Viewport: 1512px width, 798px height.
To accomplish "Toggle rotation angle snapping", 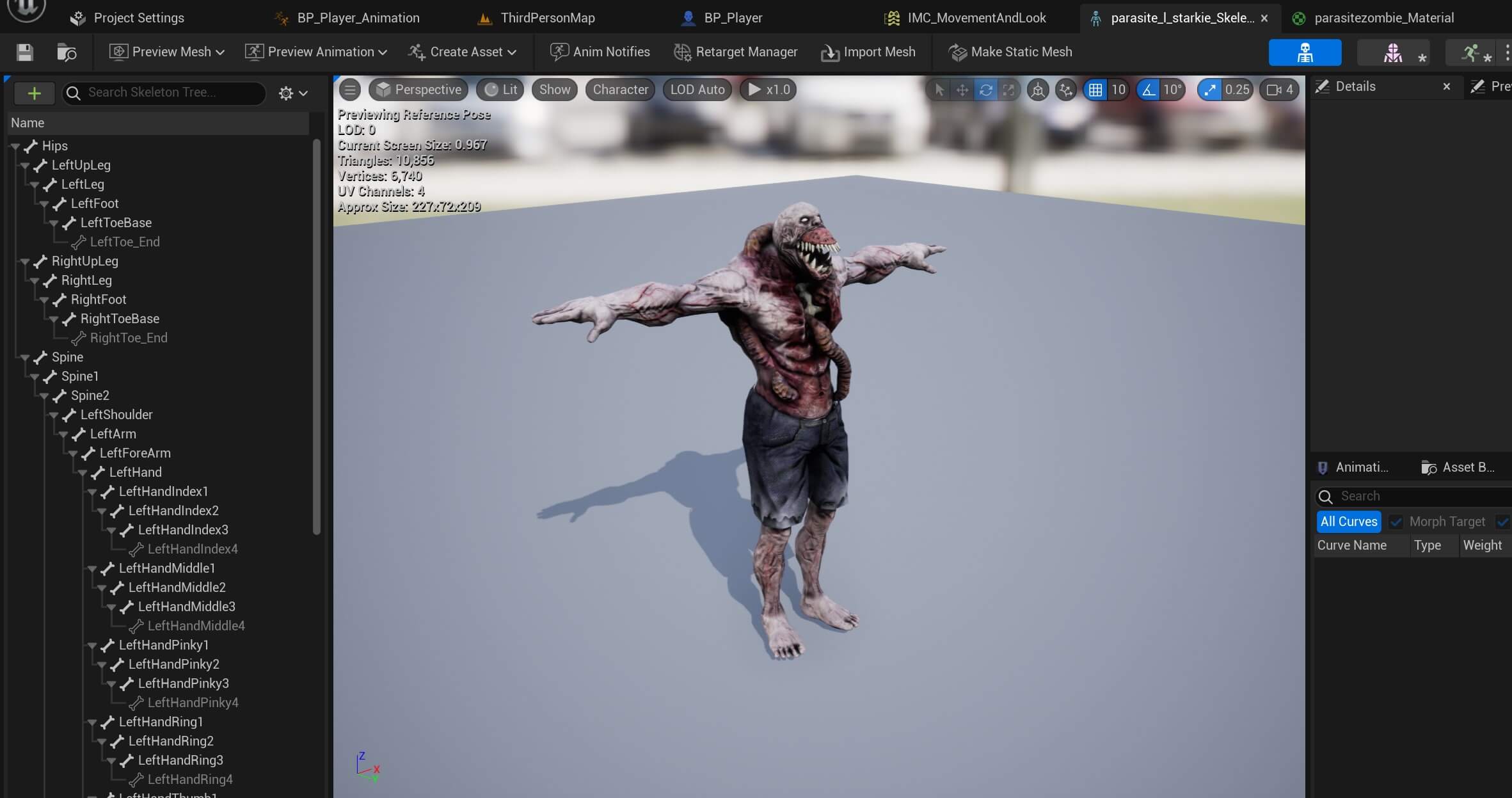I will click(x=1149, y=90).
